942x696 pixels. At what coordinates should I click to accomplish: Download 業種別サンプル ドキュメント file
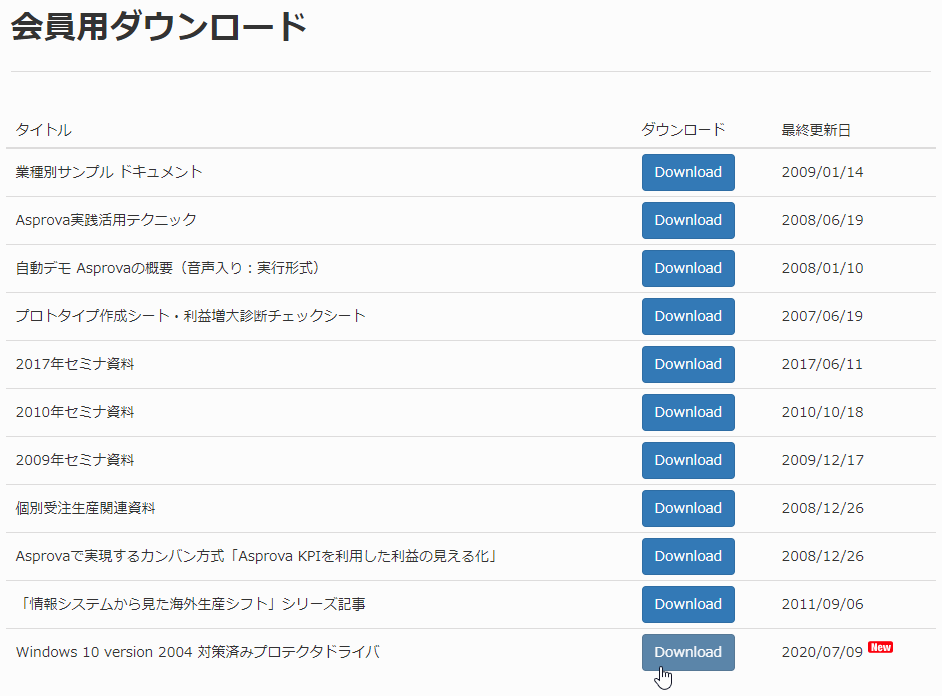[688, 172]
